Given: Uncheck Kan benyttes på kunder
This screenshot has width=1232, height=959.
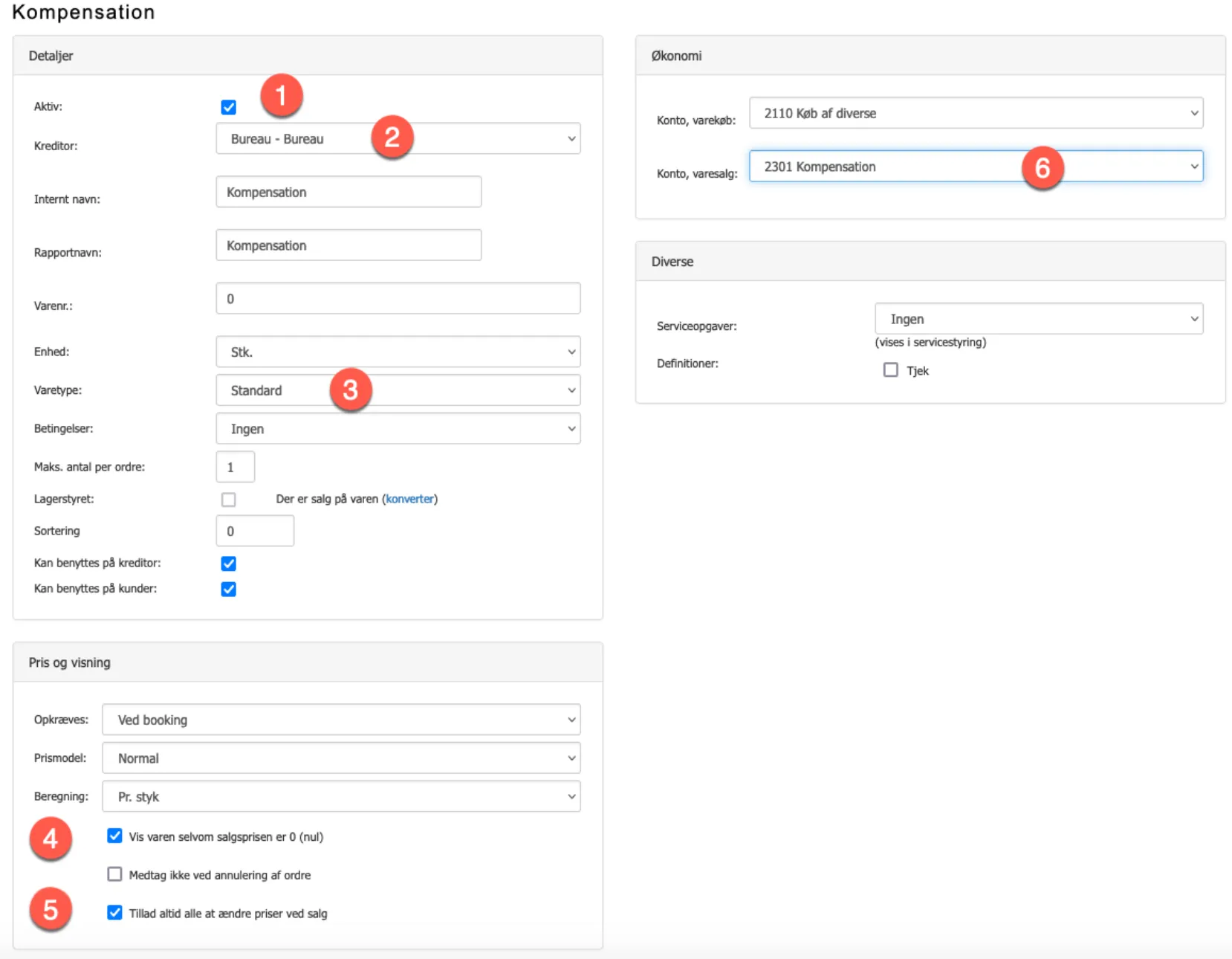Looking at the screenshot, I should [x=229, y=589].
